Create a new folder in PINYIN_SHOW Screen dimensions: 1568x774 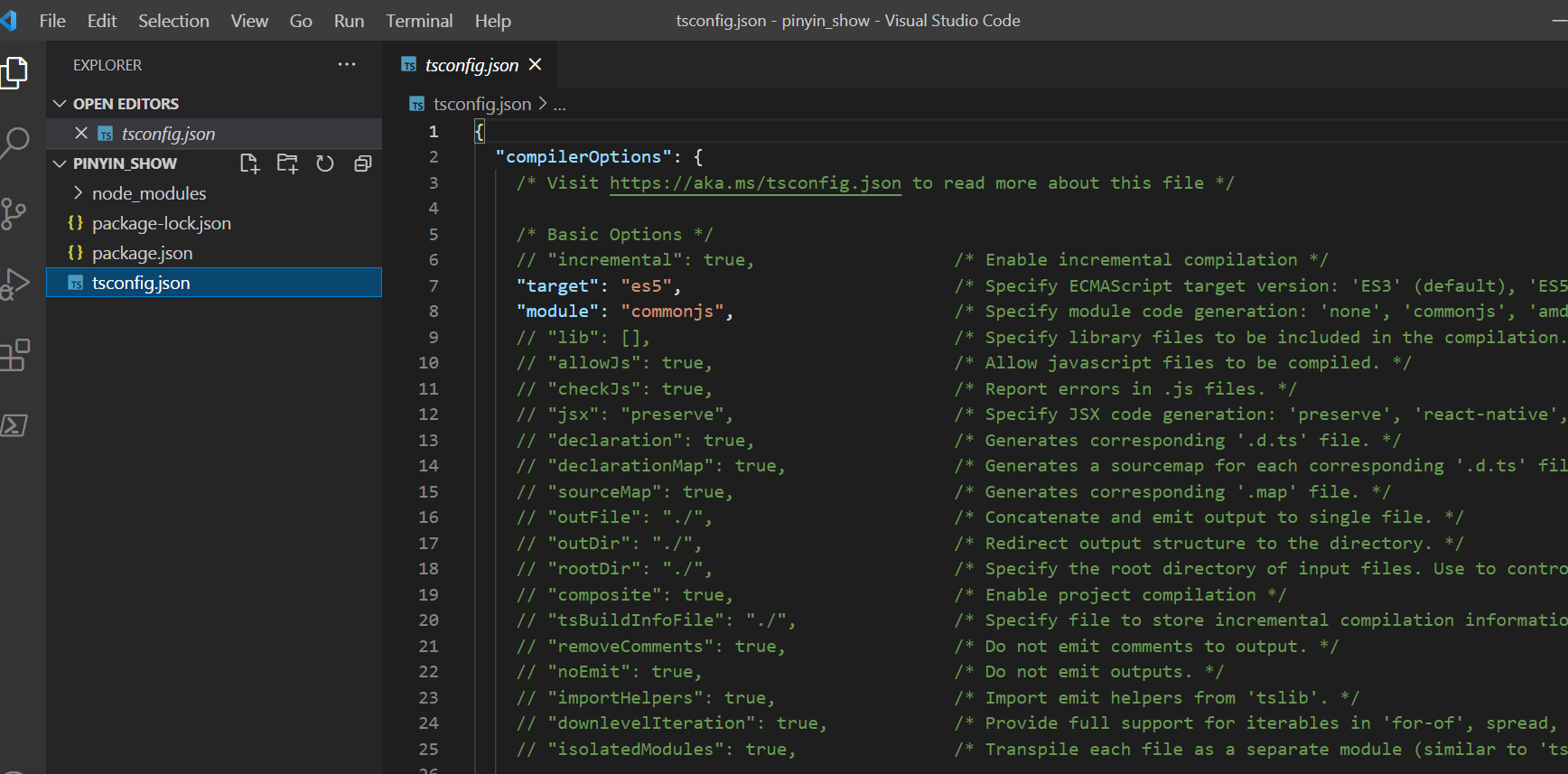pyautogui.click(x=287, y=163)
